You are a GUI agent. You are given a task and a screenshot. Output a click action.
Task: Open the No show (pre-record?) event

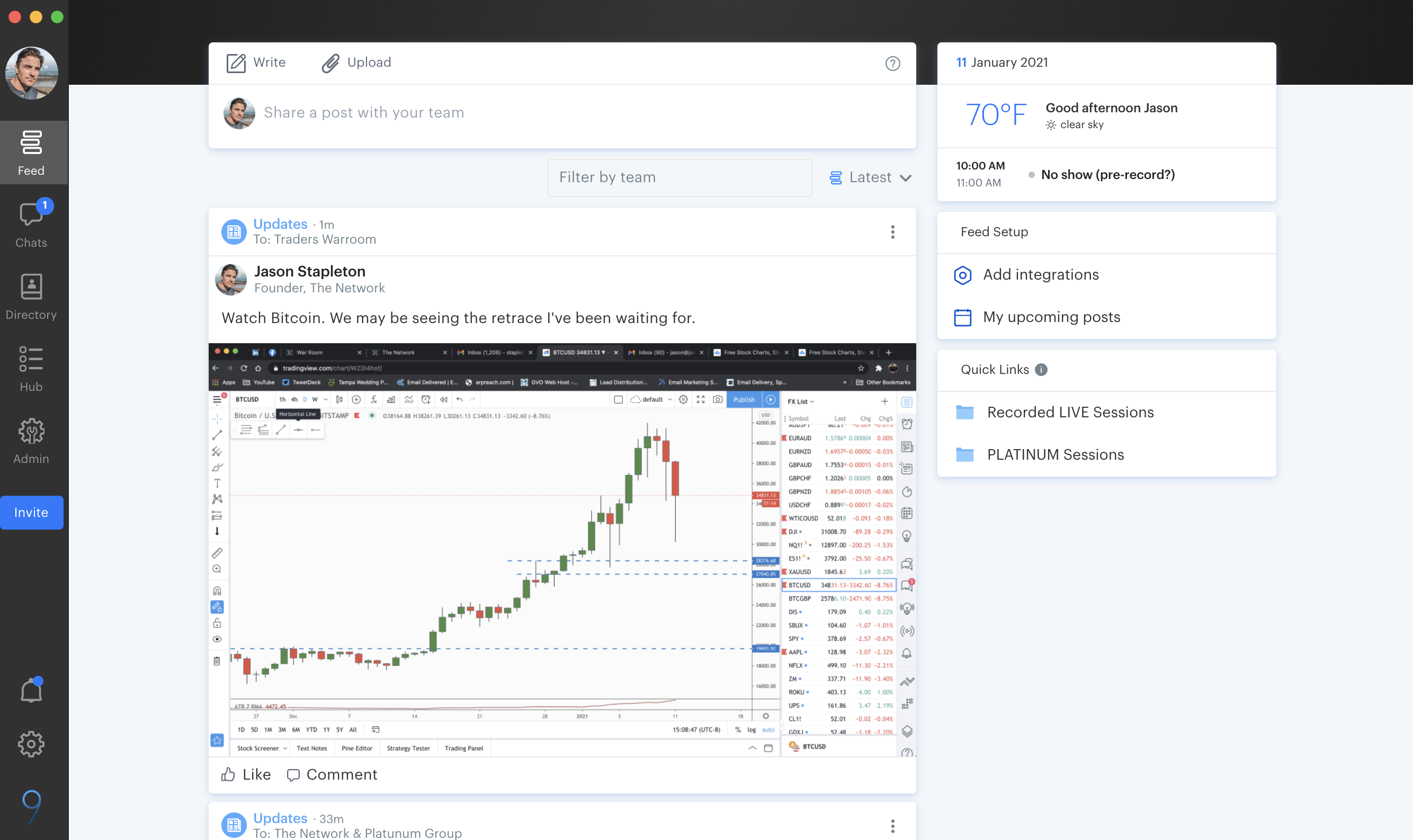coord(1106,174)
